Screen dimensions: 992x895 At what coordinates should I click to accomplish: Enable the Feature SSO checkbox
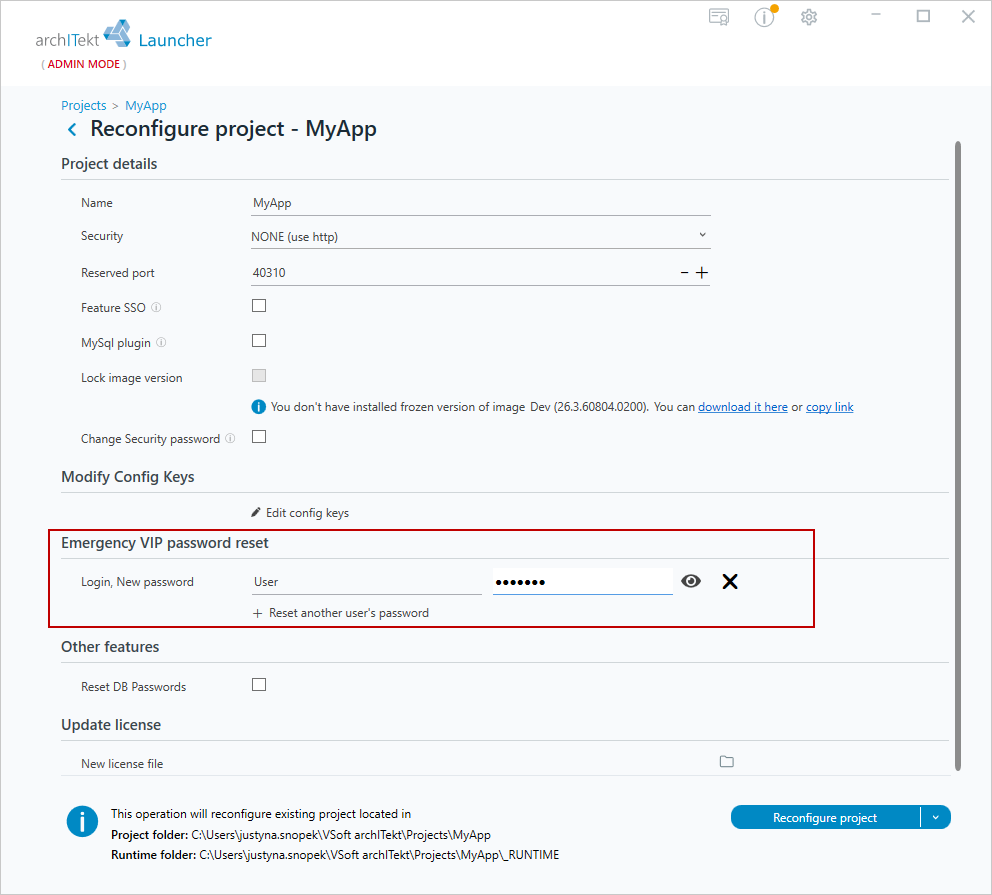pyautogui.click(x=259, y=306)
